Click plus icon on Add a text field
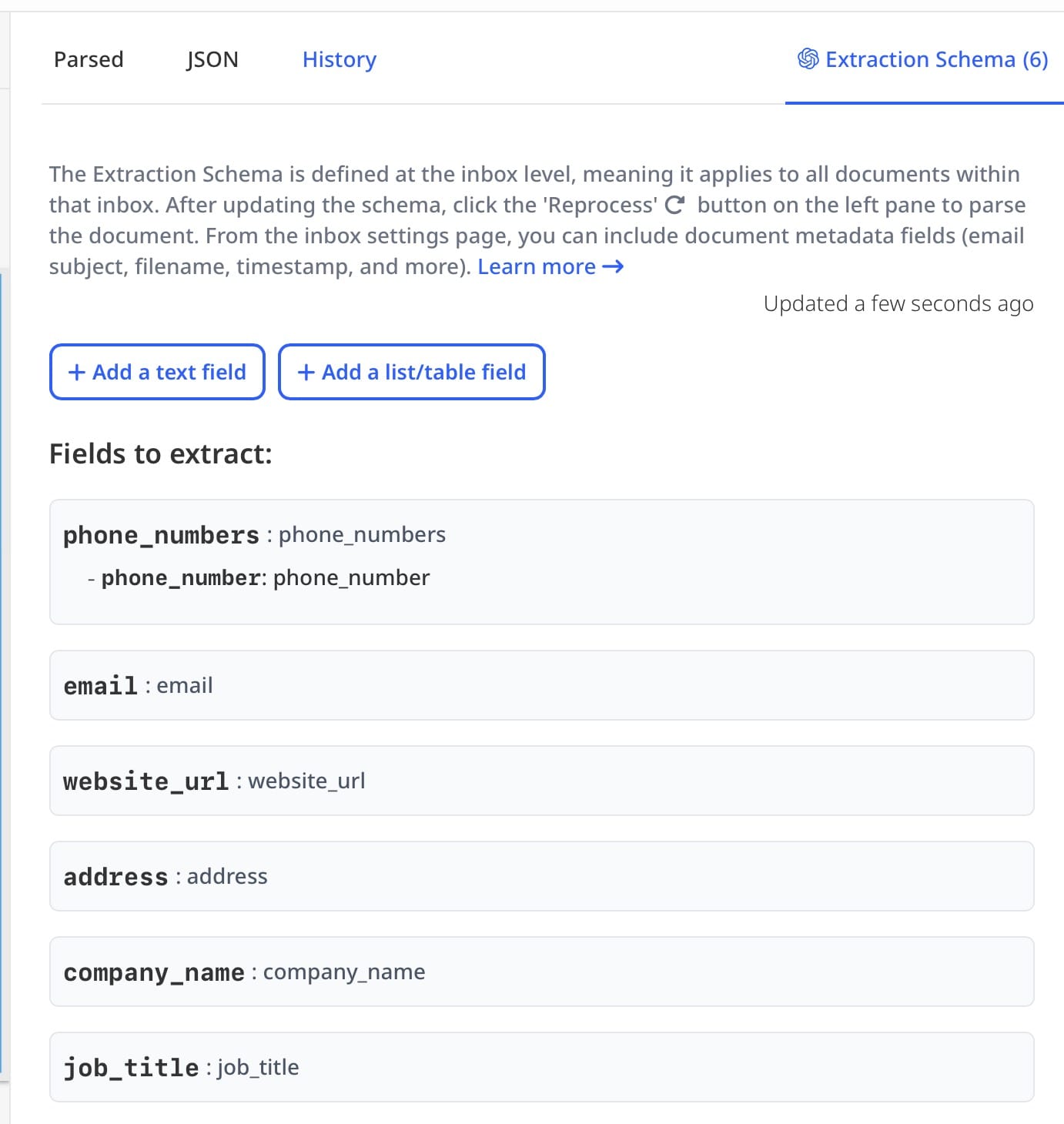Image resolution: width=1064 pixels, height=1124 pixels. tap(77, 373)
